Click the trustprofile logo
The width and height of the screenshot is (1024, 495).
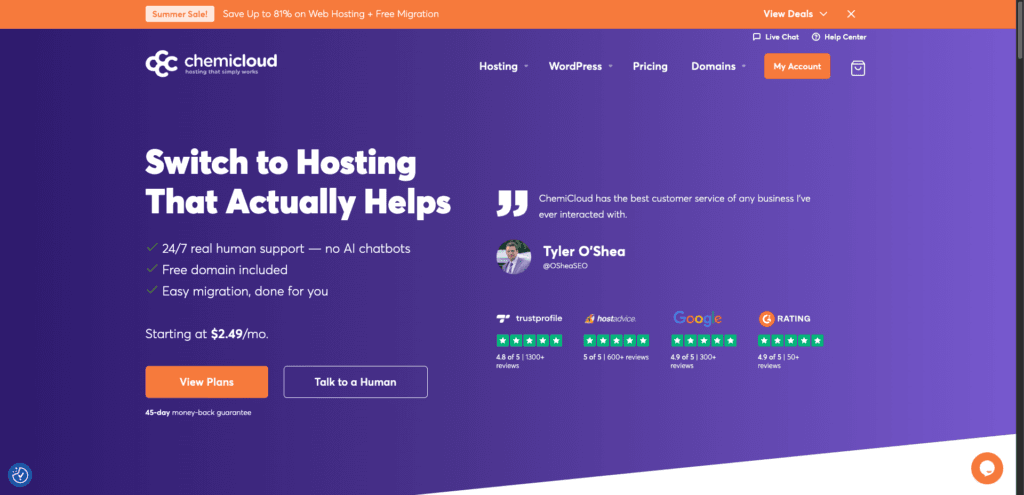[529, 319]
